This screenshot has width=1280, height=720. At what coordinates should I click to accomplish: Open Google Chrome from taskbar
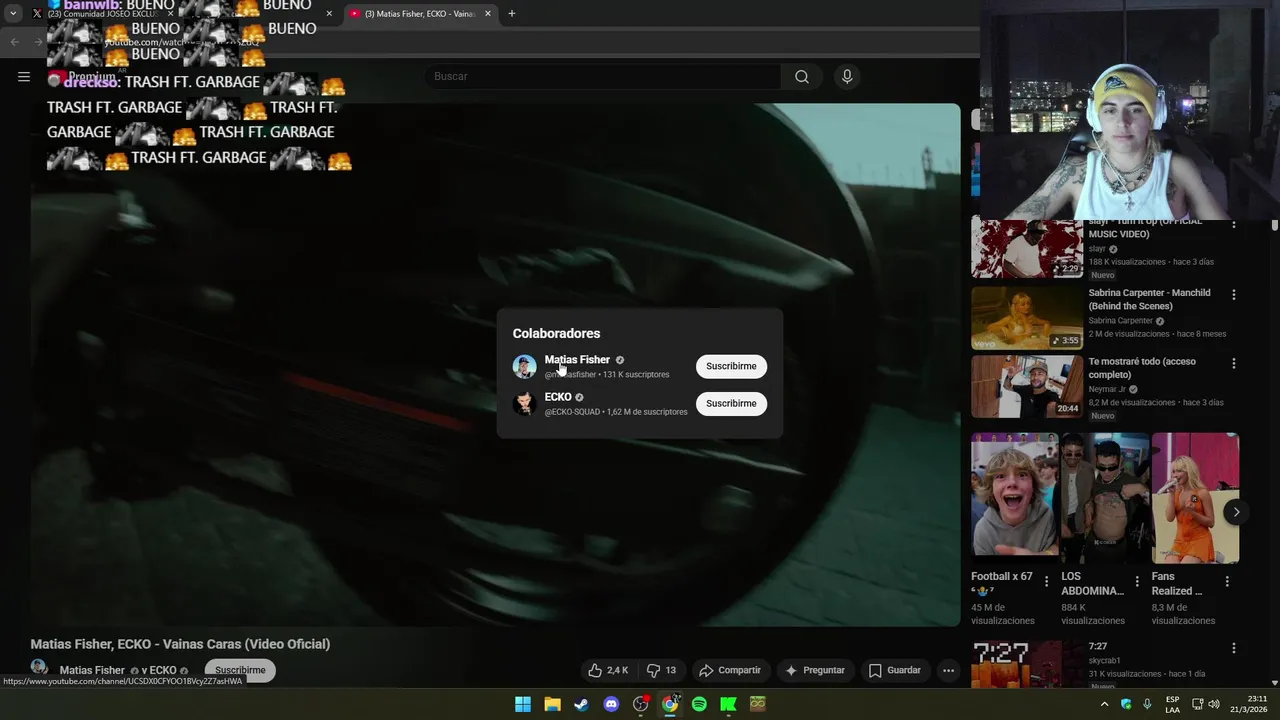click(670, 704)
